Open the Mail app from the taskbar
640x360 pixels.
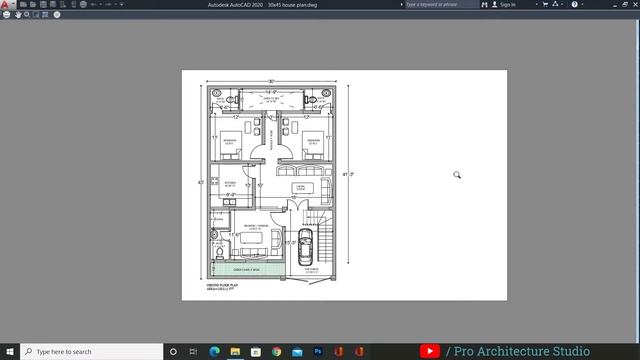tap(298, 351)
